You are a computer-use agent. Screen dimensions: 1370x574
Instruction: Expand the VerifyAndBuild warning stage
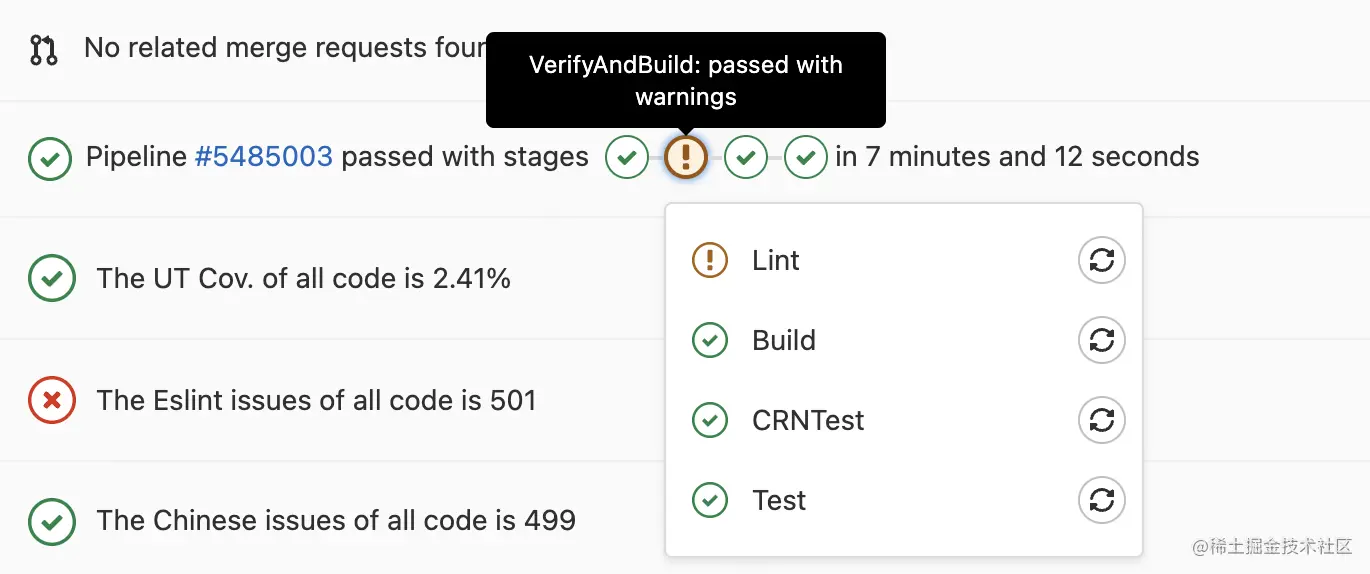point(686,157)
